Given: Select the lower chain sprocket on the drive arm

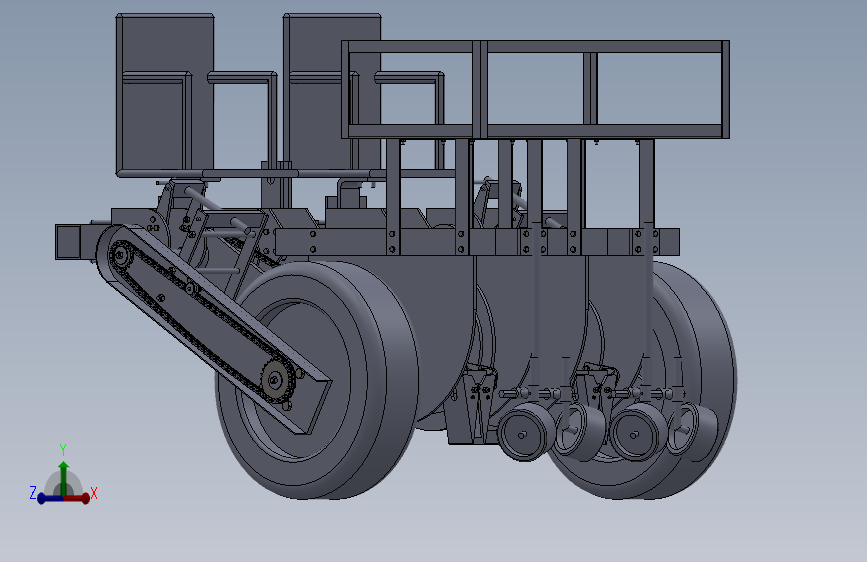Looking at the screenshot, I should click(275, 380).
